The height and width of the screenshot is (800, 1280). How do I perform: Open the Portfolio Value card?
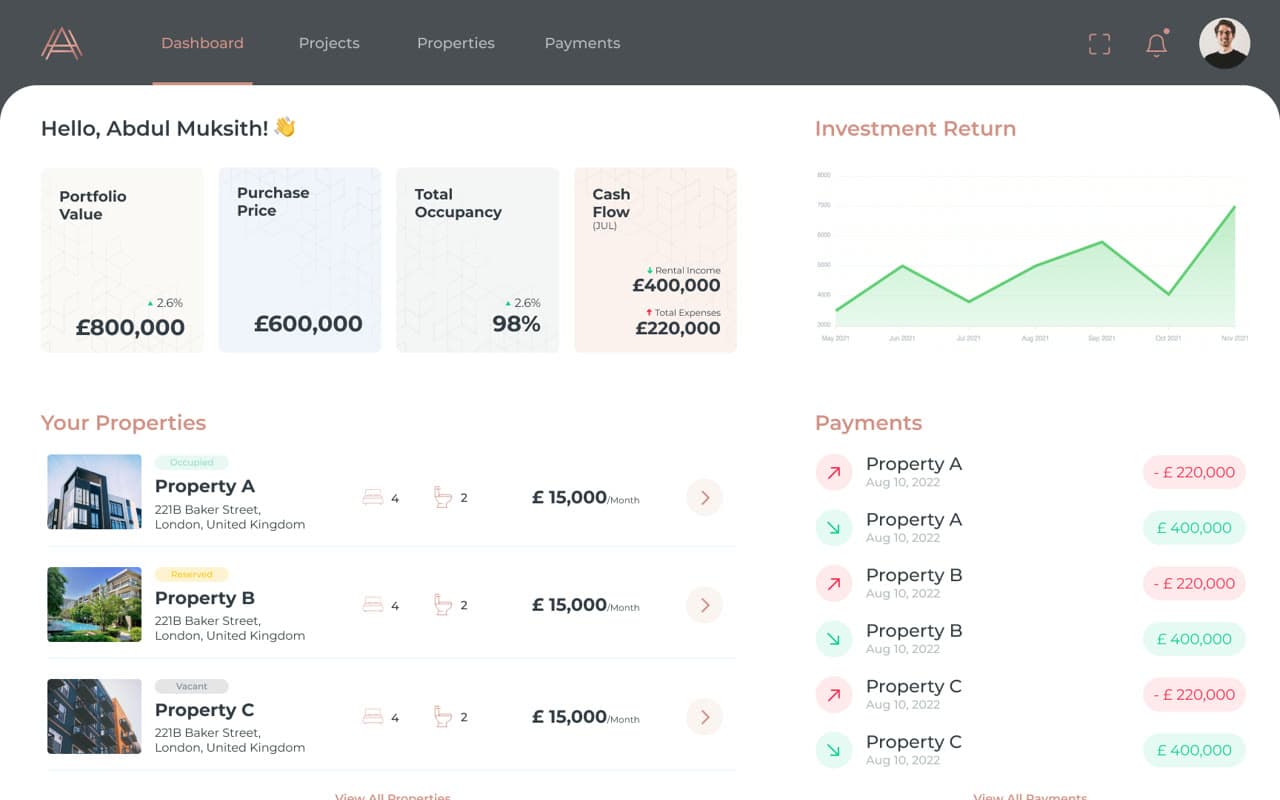[122, 260]
